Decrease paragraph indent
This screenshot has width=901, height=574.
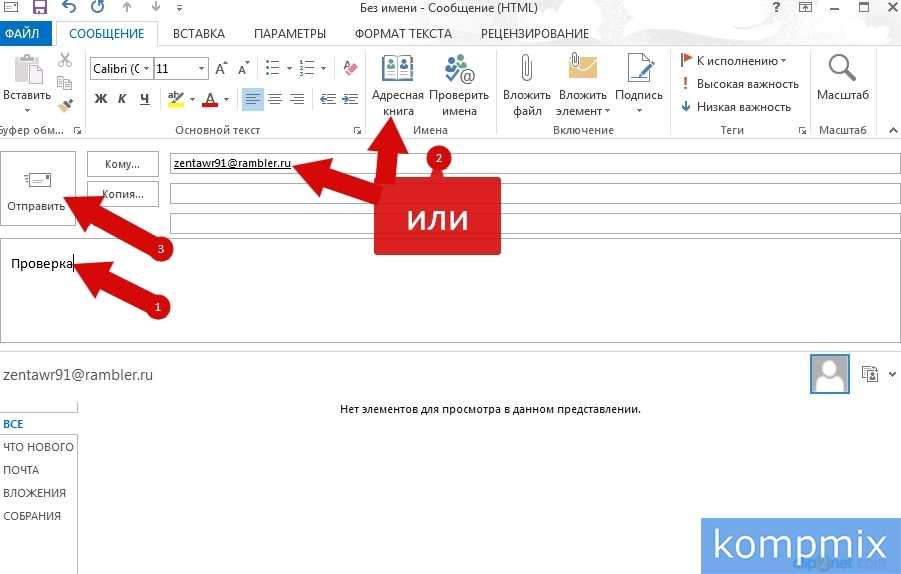point(328,99)
